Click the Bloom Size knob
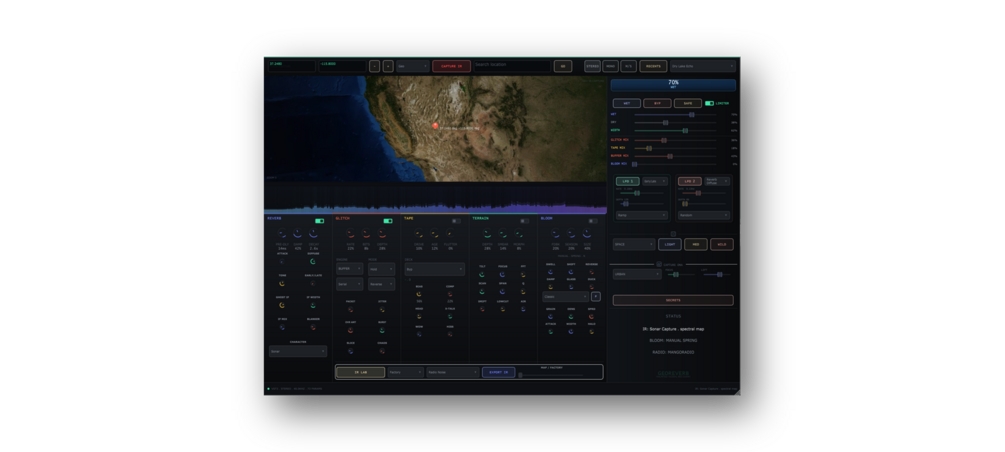 (x=587, y=234)
